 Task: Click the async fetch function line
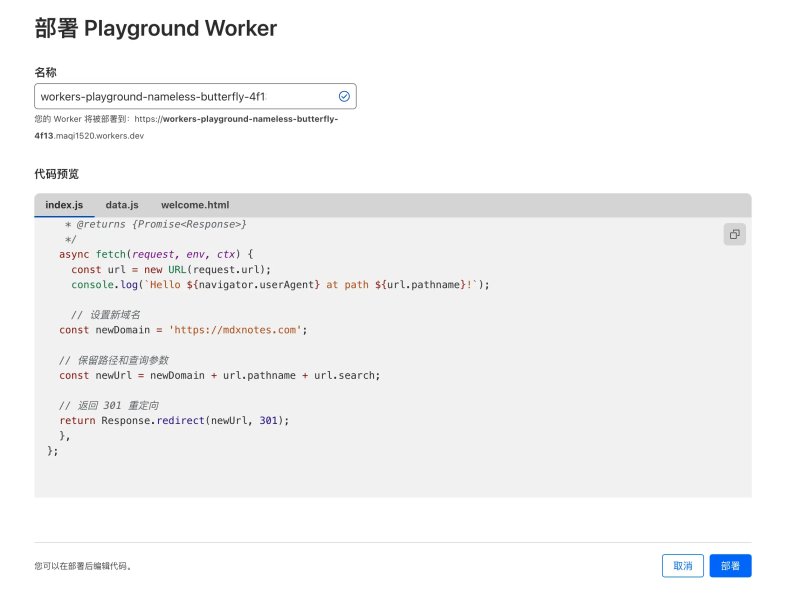(x=156, y=254)
